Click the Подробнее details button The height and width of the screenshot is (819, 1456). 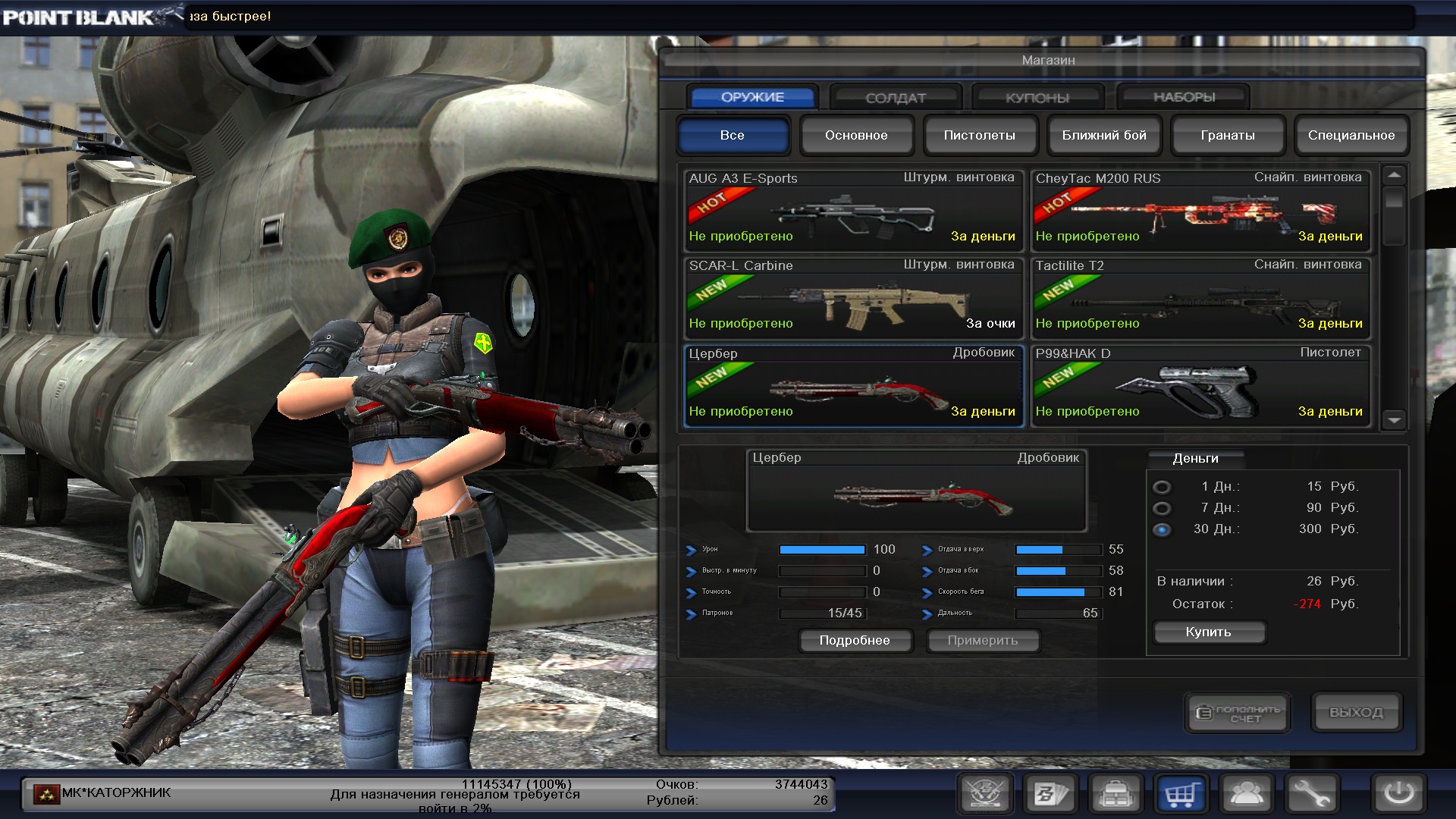coord(855,640)
